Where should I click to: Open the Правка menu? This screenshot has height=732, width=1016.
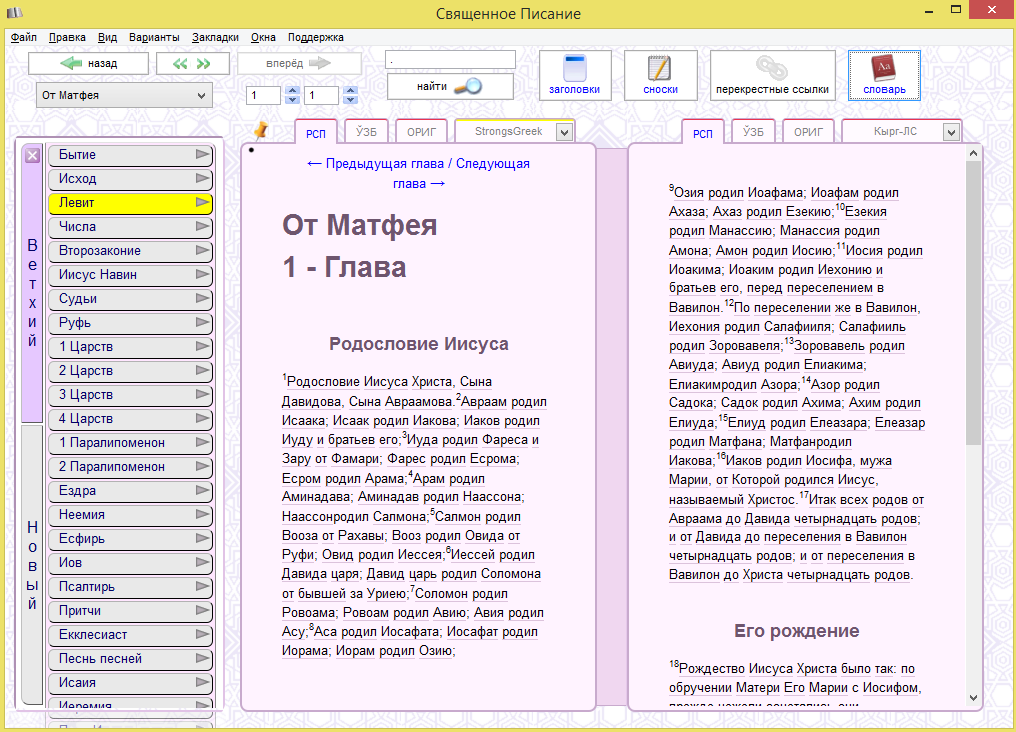tap(67, 38)
